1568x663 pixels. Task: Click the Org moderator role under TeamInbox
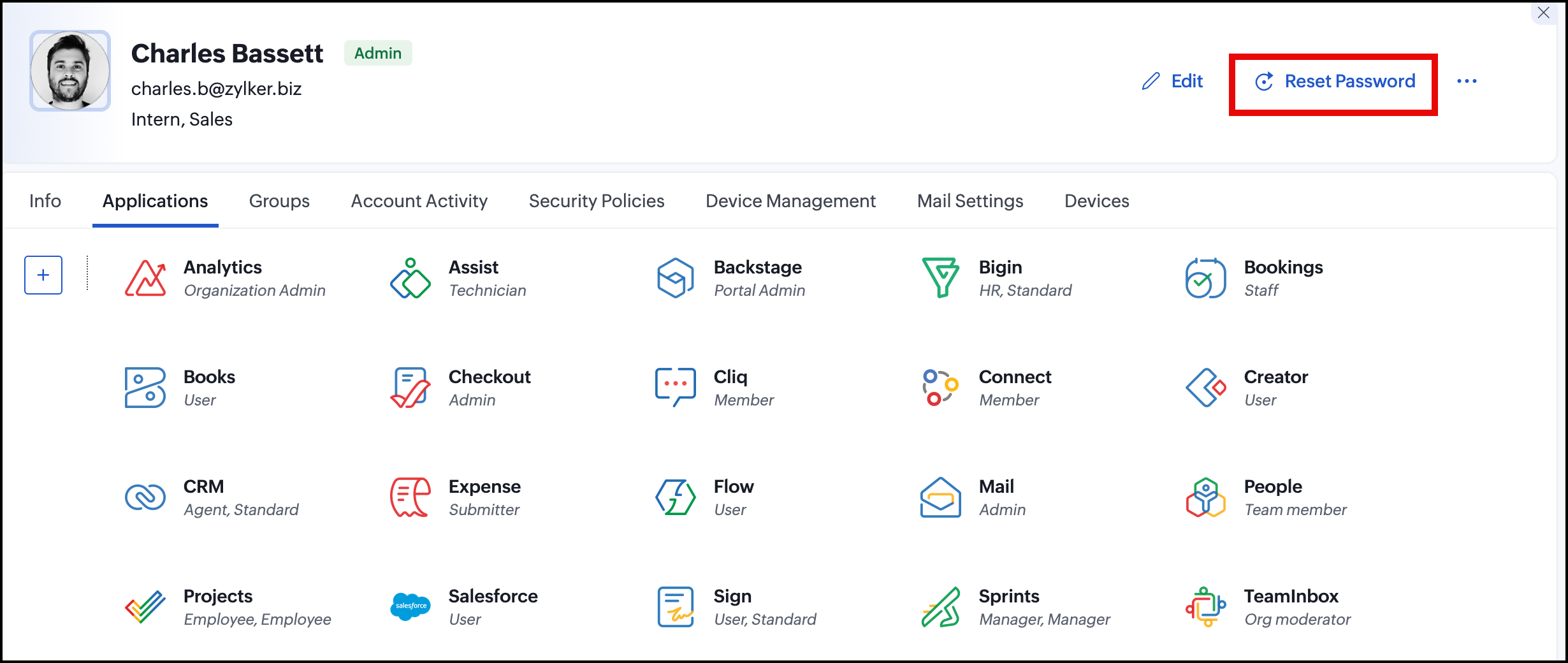(1298, 619)
